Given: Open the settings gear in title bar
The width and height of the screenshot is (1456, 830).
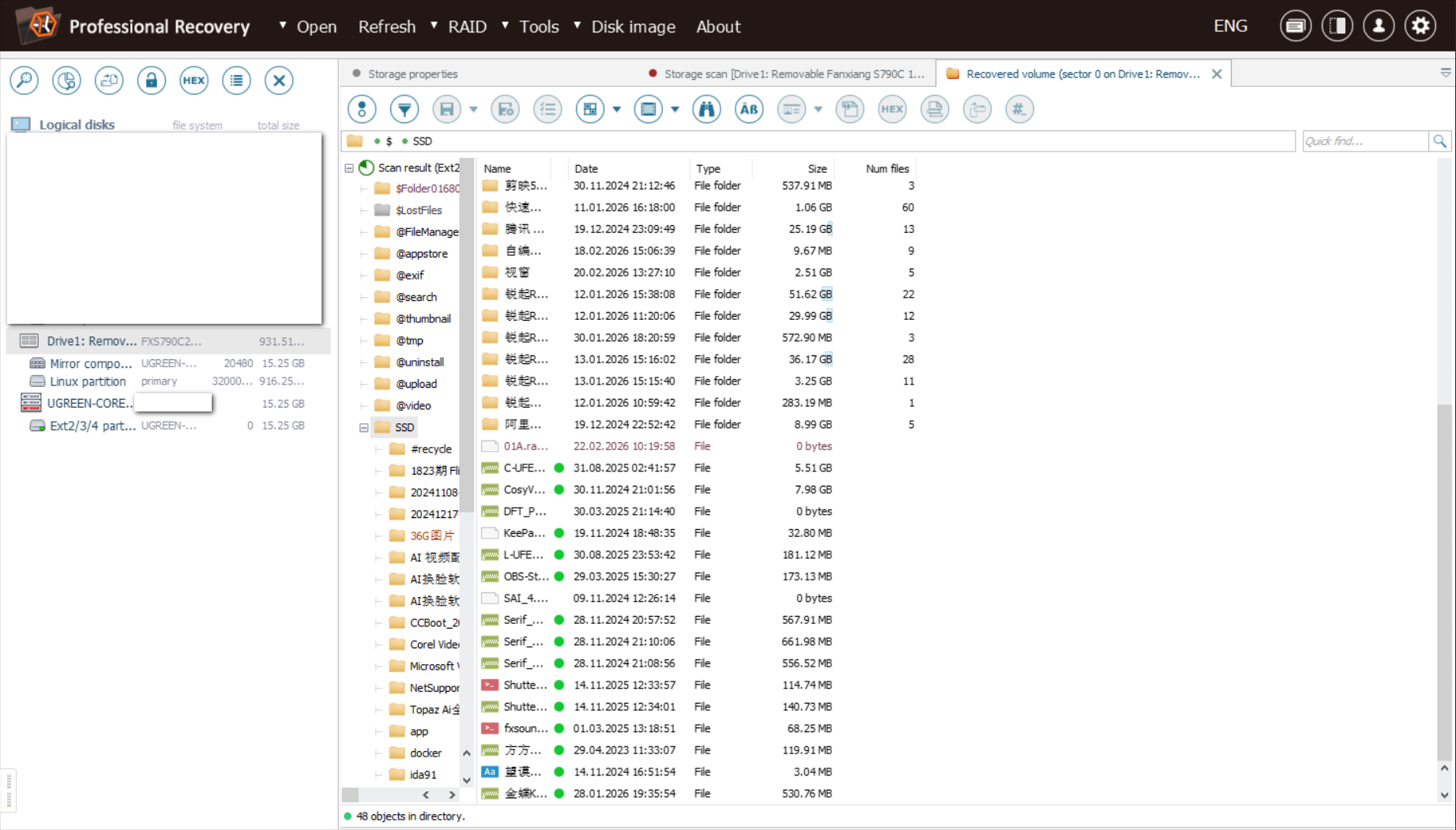Looking at the screenshot, I should coord(1420,26).
